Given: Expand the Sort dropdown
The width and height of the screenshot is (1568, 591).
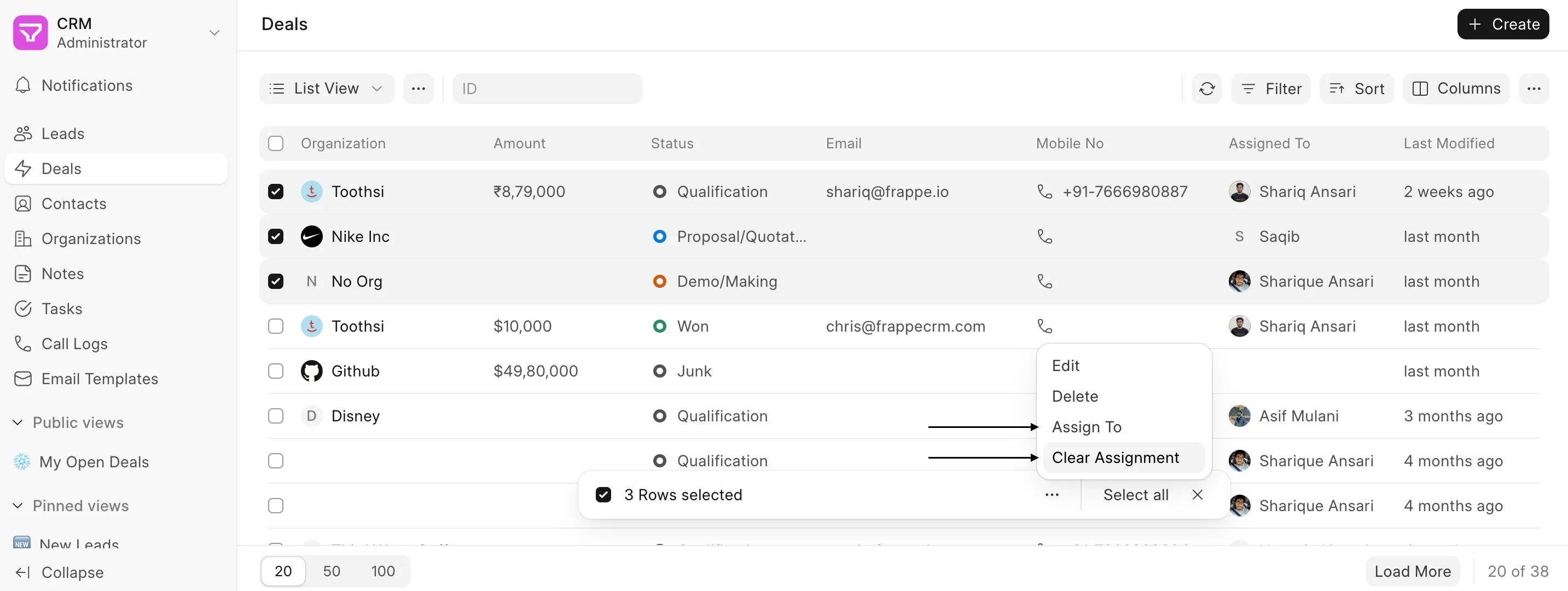Looking at the screenshot, I should point(1357,88).
